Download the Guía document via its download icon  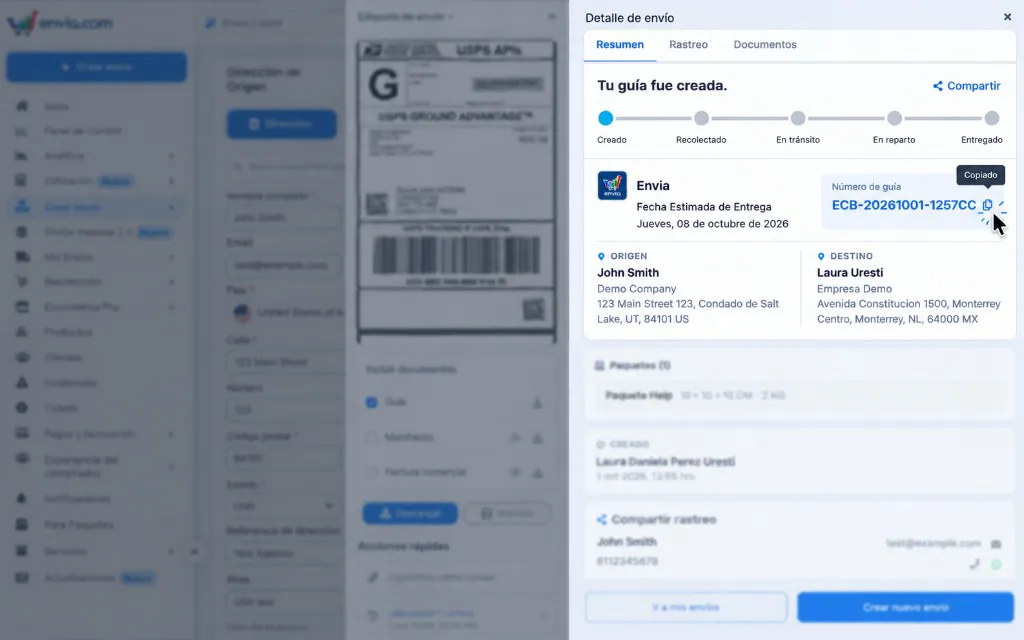537,403
